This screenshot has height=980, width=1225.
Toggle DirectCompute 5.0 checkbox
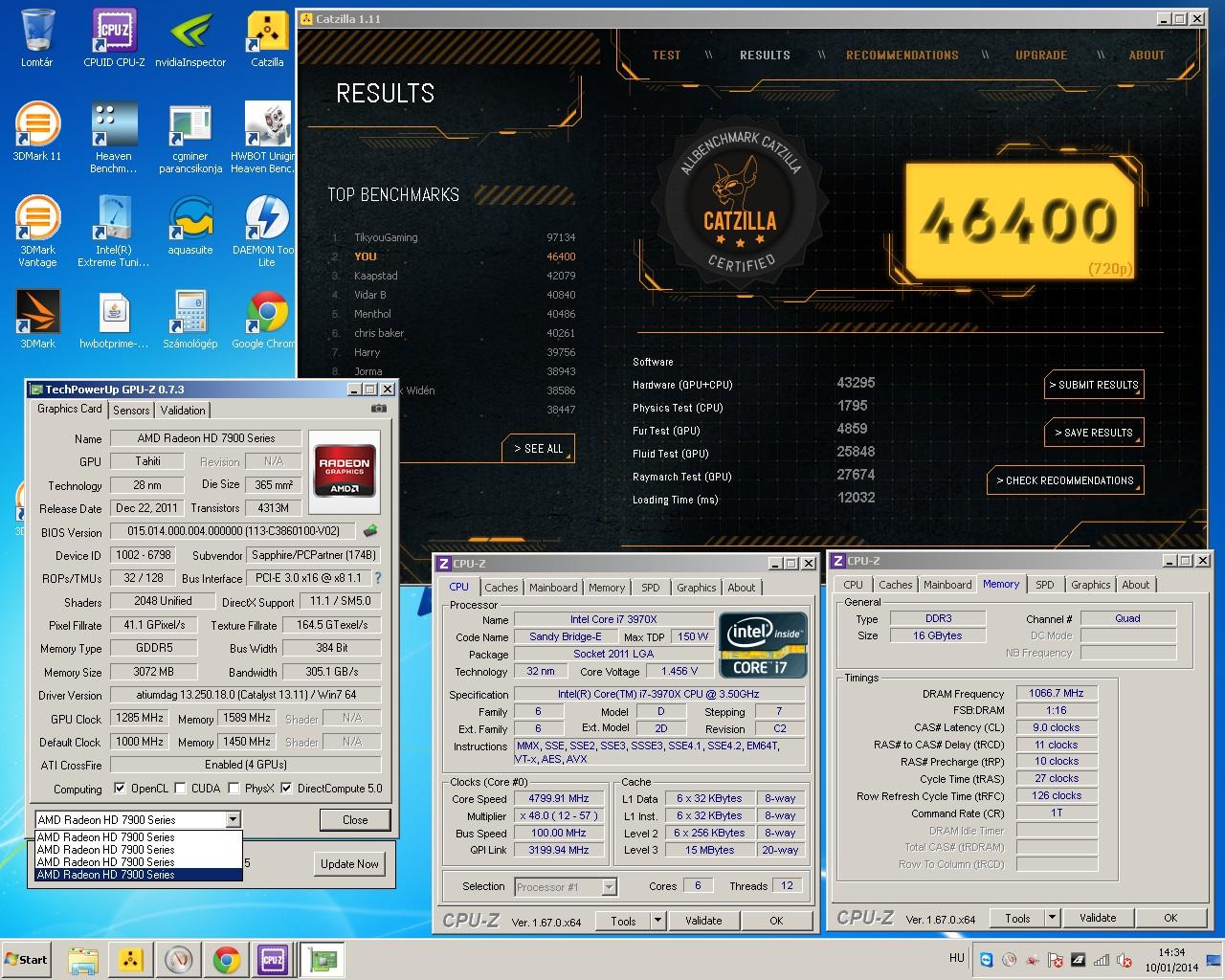[285, 789]
